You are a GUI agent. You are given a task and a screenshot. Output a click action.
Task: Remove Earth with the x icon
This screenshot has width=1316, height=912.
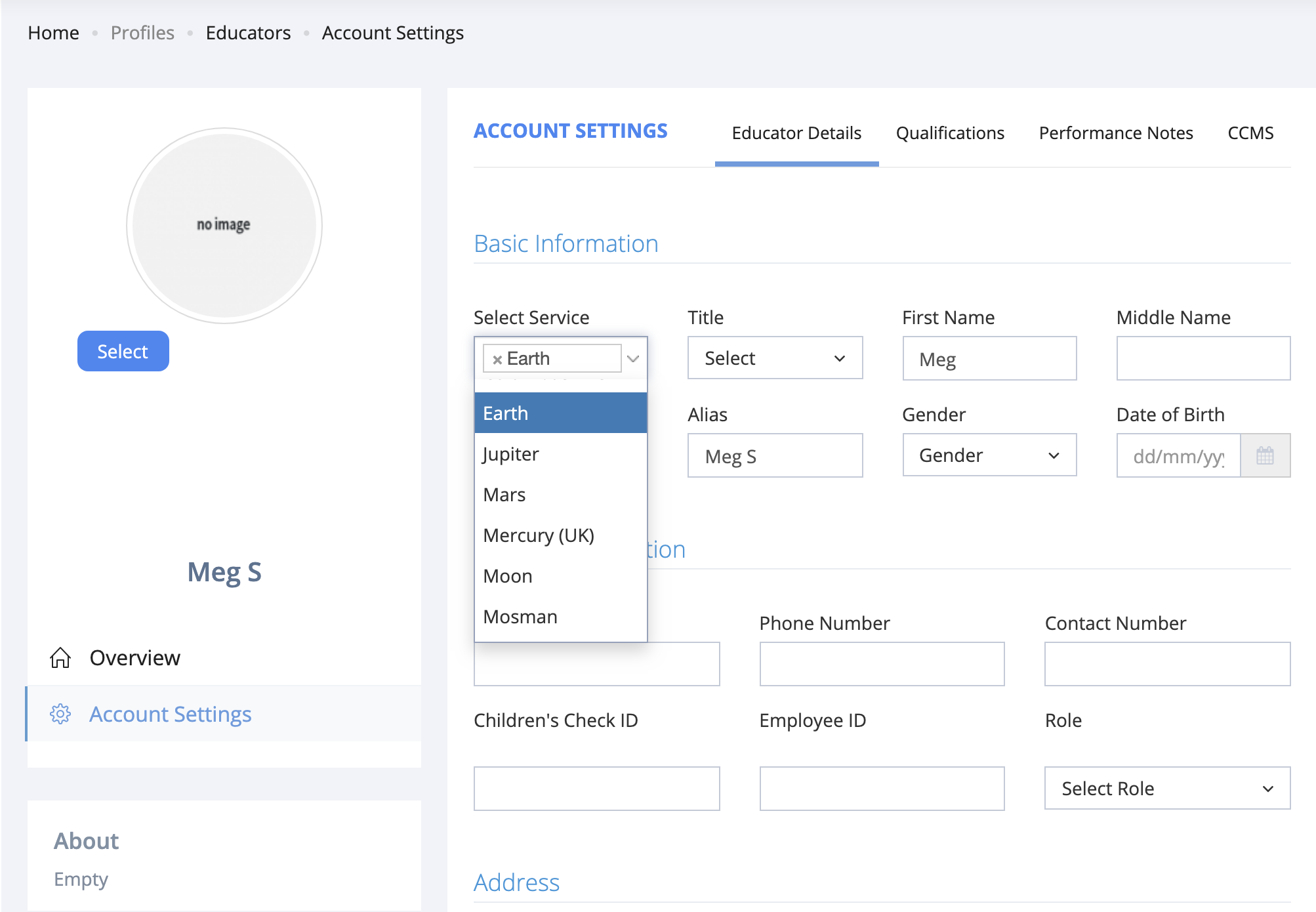tap(497, 360)
